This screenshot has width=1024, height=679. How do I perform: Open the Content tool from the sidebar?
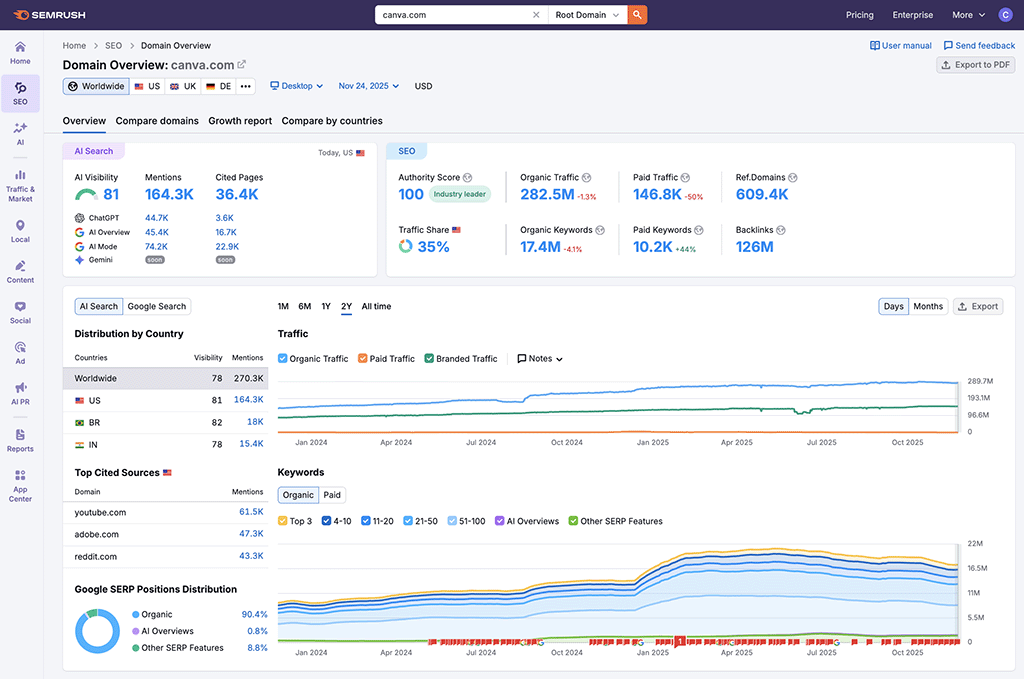point(20,272)
